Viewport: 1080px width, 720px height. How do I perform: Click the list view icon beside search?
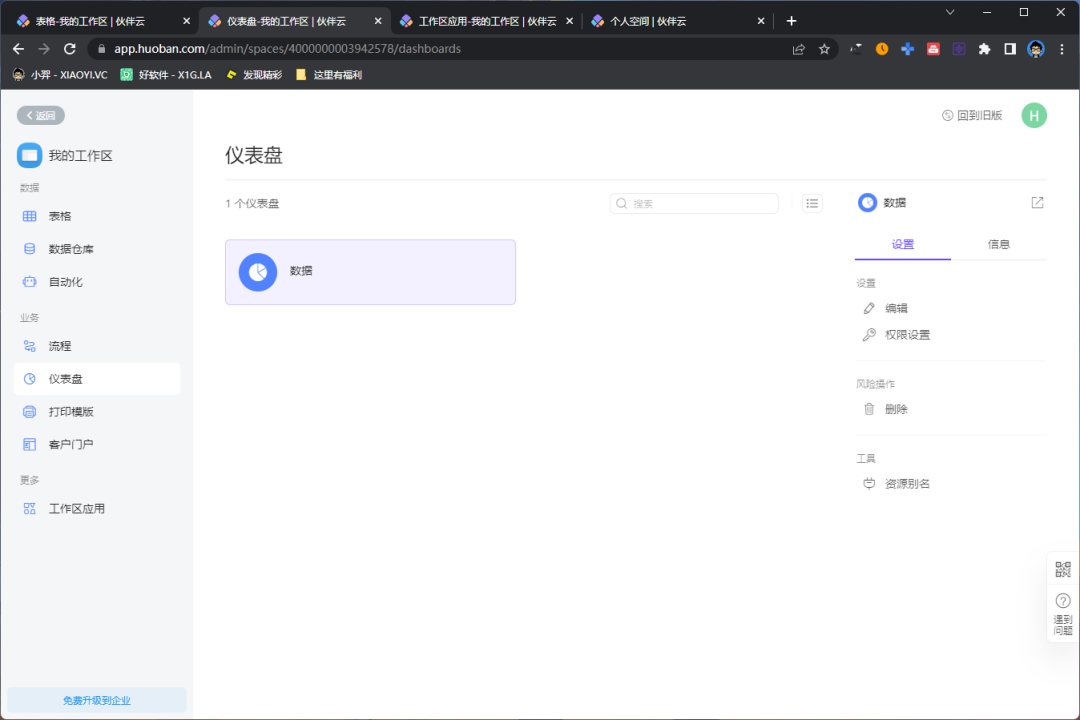tap(812, 203)
